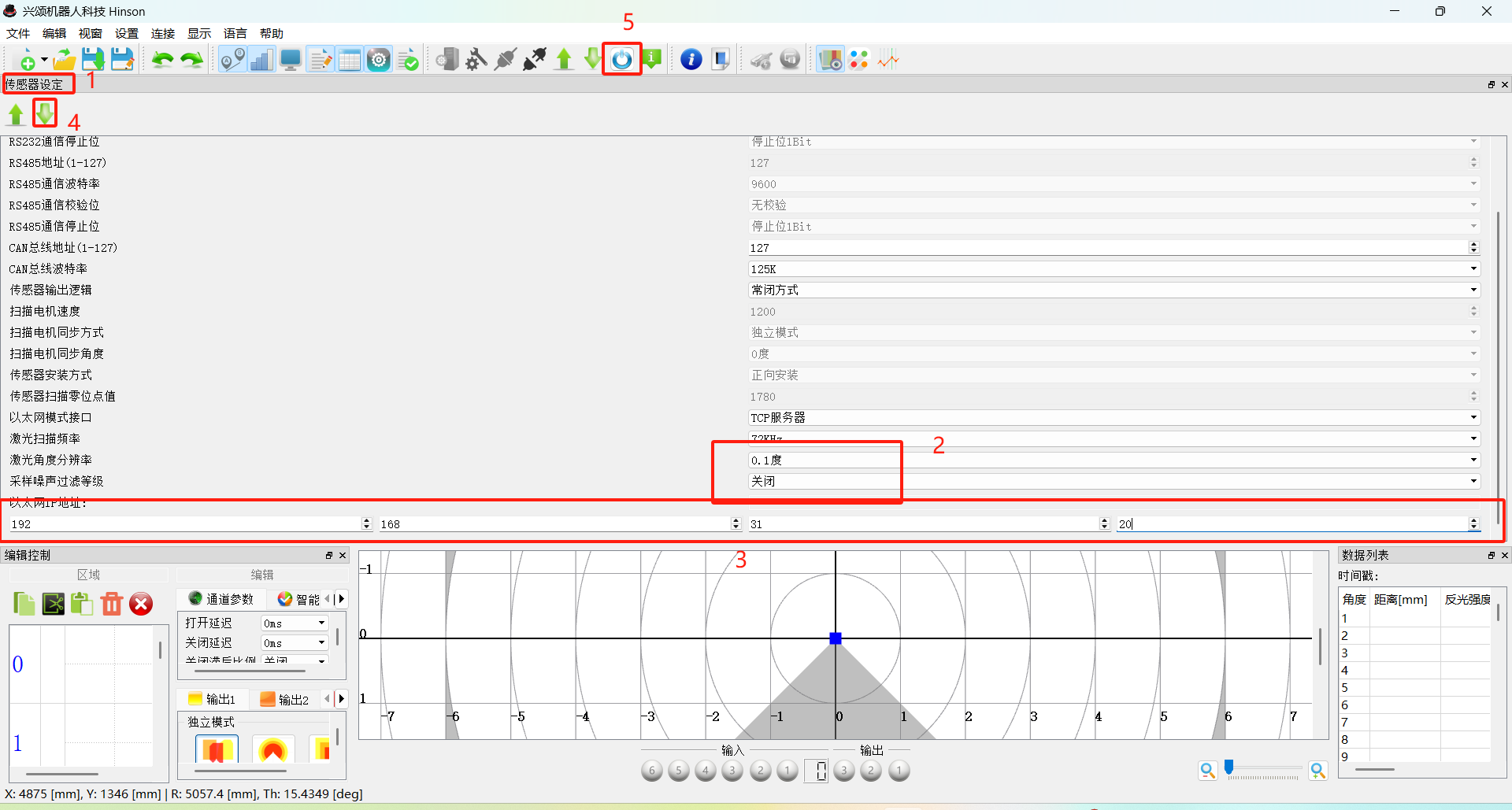Click the blue power restart icon
The width and height of the screenshot is (1512, 810).
click(622, 60)
